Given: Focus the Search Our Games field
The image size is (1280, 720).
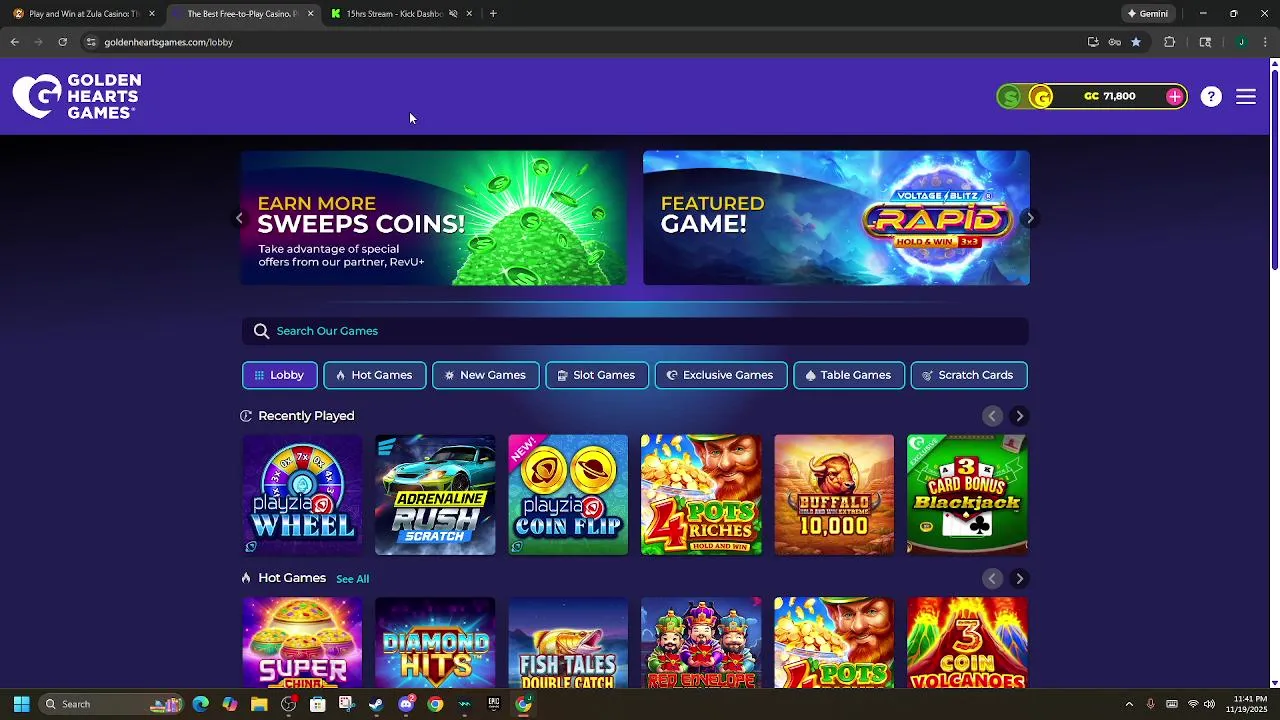Looking at the screenshot, I should tap(635, 331).
